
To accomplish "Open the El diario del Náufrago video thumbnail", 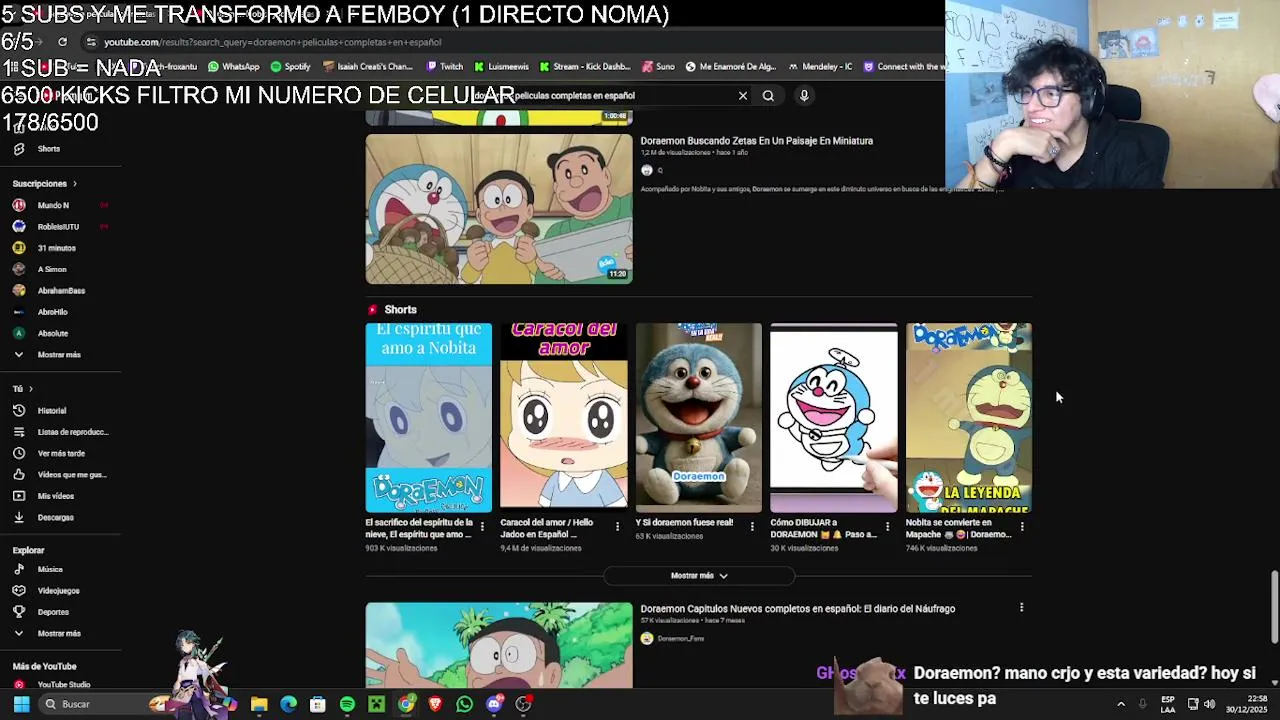I will [499, 645].
